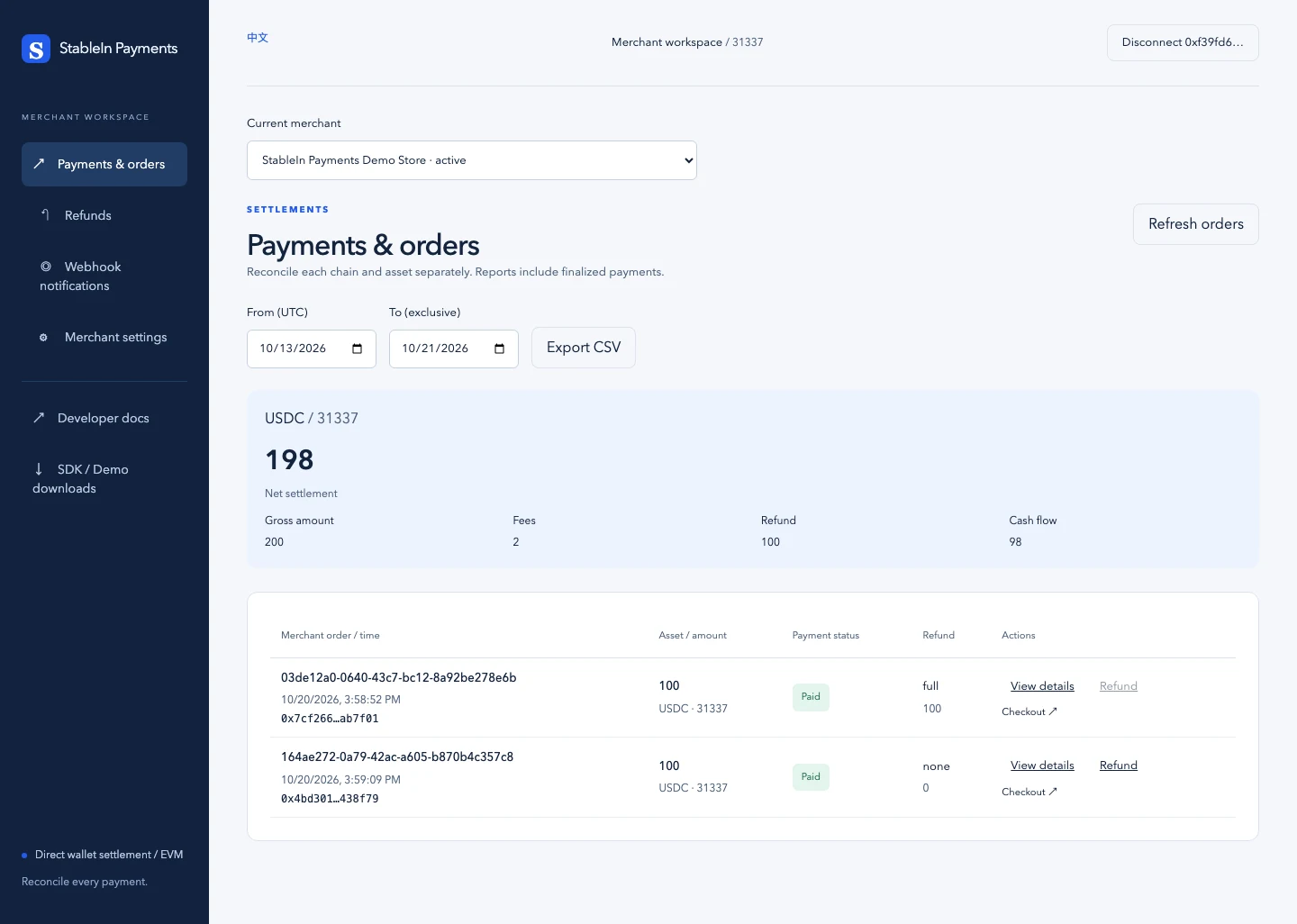
Task: Open Developer docs link
Action: (x=104, y=419)
